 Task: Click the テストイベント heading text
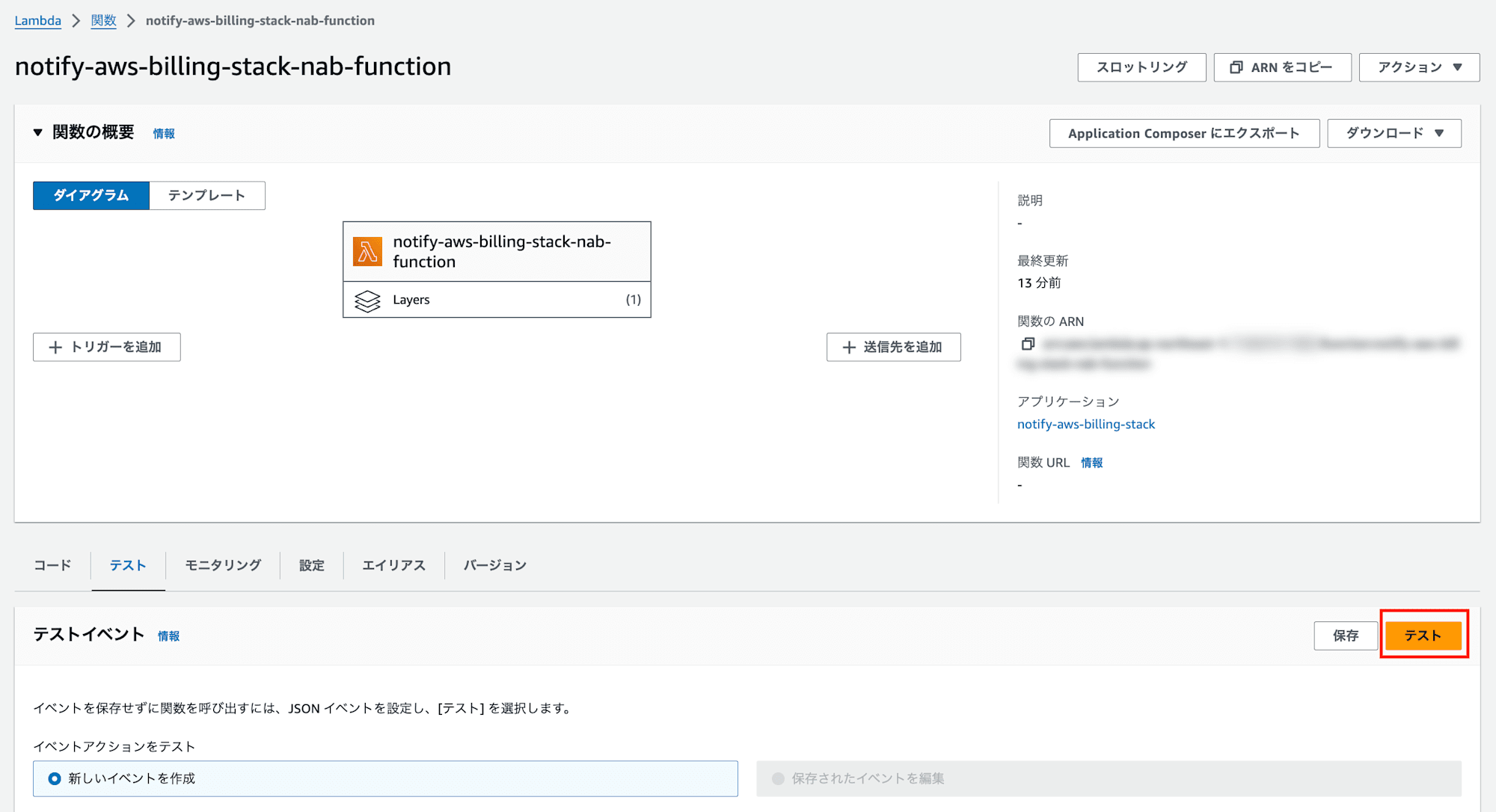click(89, 635)
